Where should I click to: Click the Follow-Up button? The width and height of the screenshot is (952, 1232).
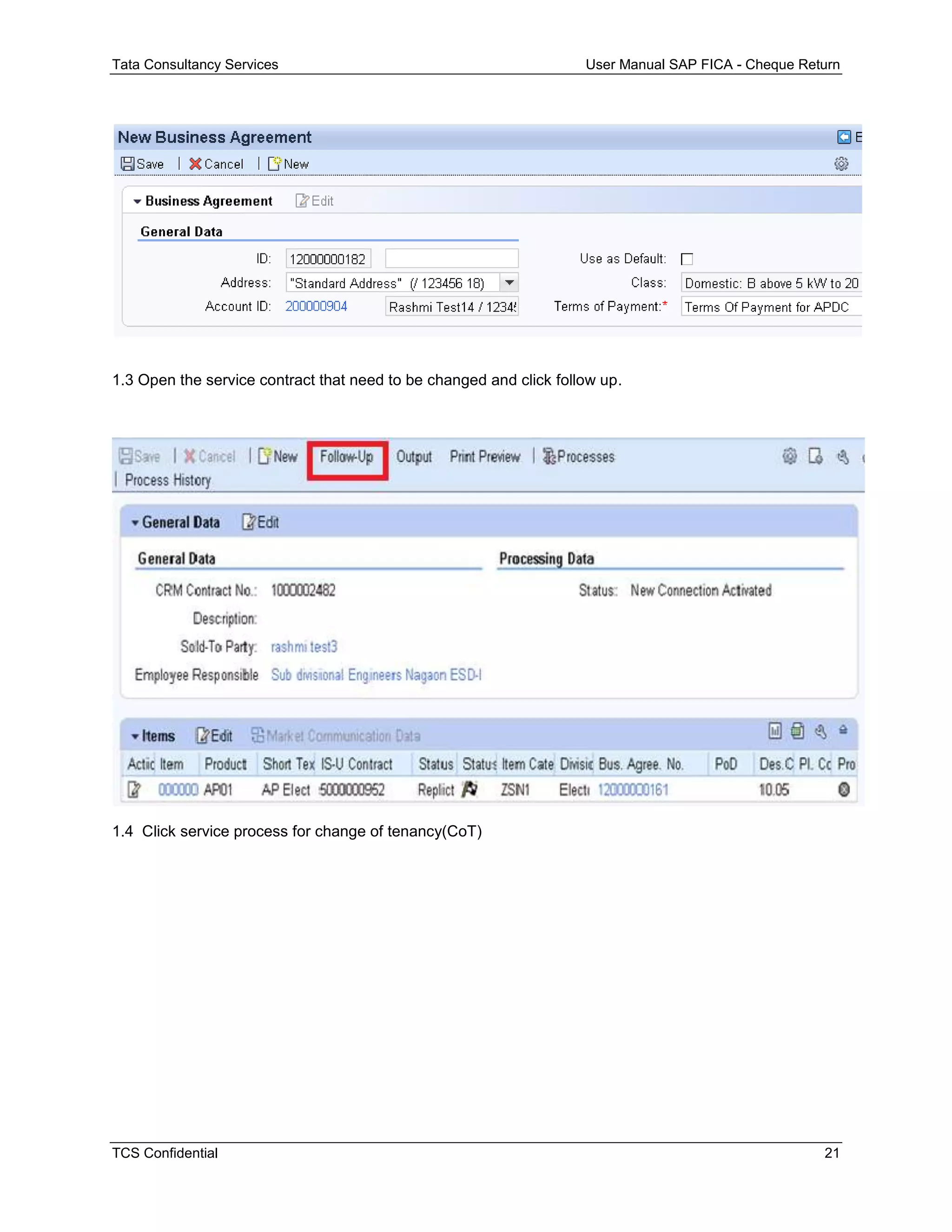coord(347,457)
